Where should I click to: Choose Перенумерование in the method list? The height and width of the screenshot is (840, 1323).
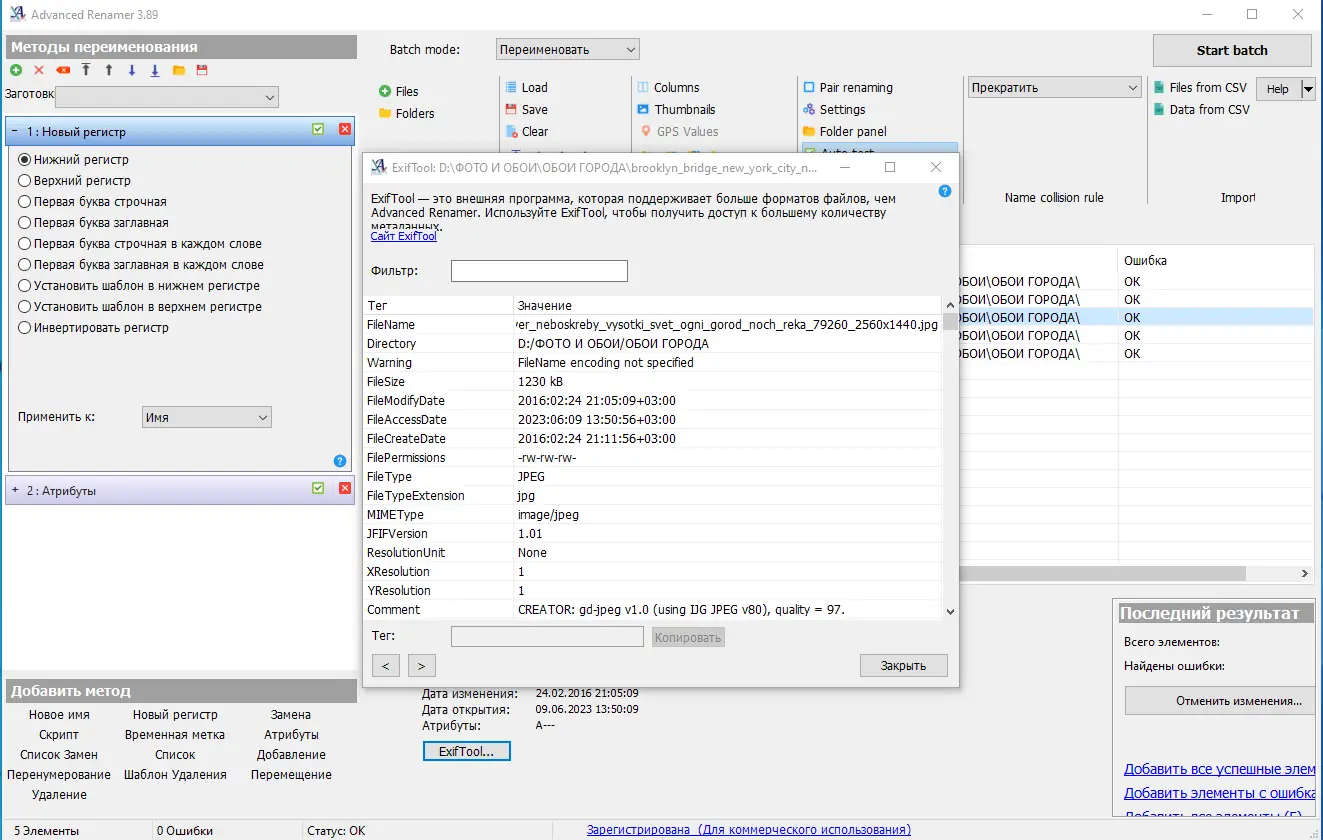point(59,774)
